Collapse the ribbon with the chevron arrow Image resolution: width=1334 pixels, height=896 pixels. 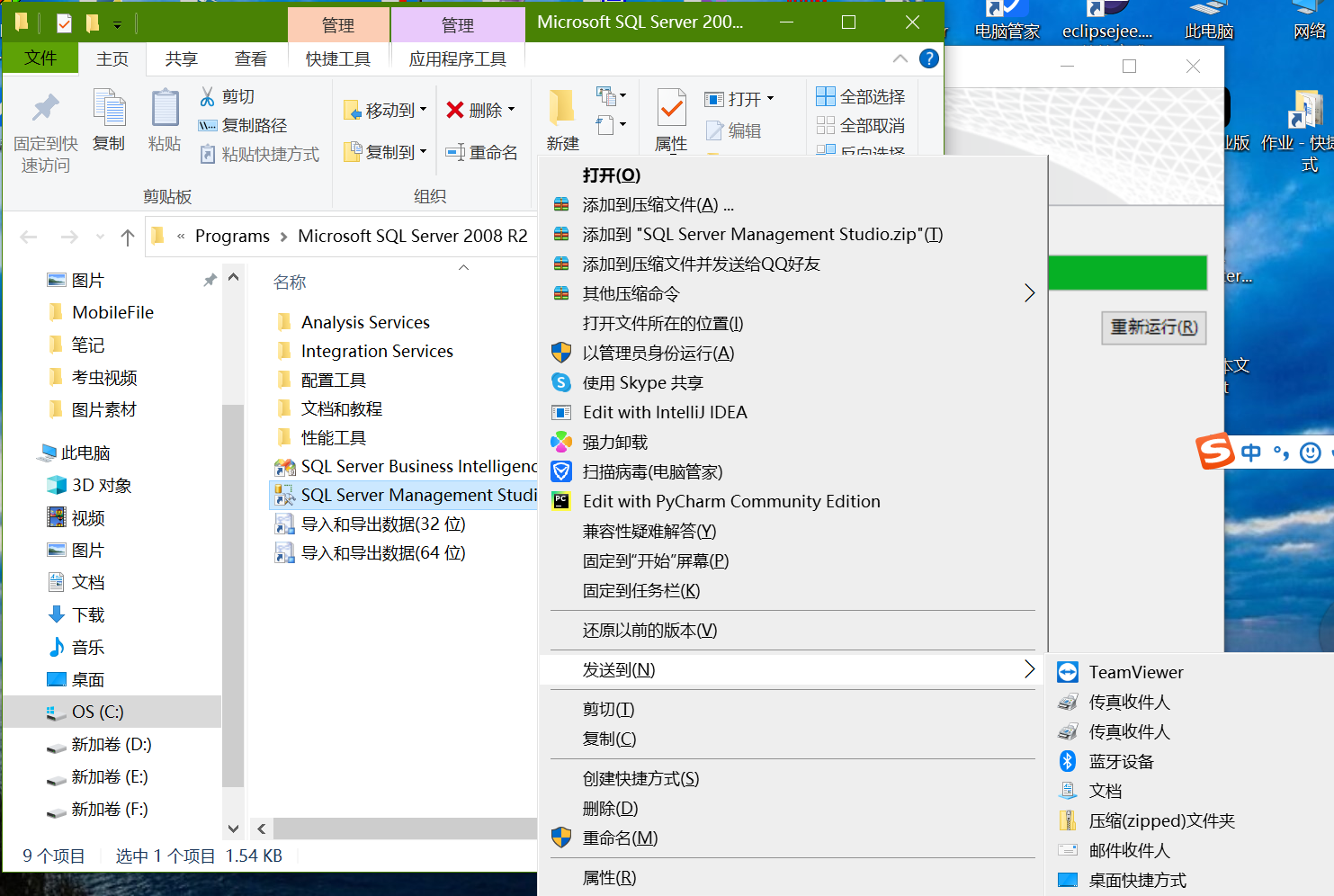[900, 58]
